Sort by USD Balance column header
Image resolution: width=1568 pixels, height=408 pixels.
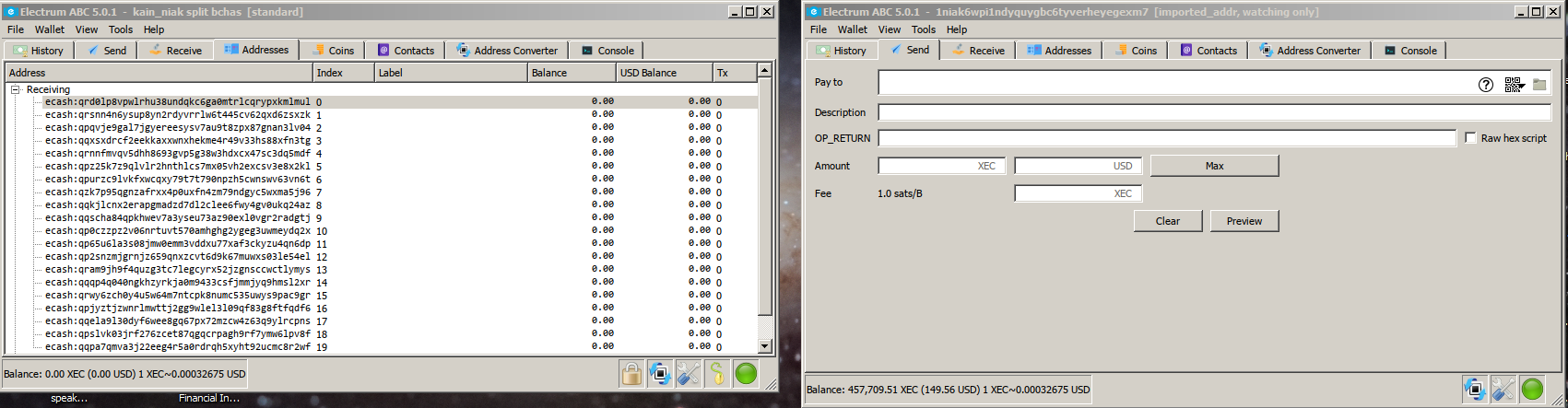coord(664,73)
